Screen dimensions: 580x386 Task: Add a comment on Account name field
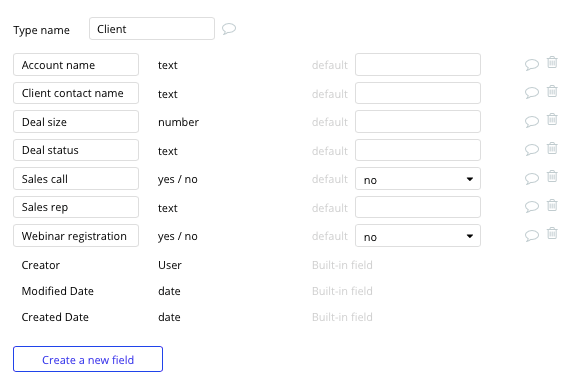click(x=532, y=64)
